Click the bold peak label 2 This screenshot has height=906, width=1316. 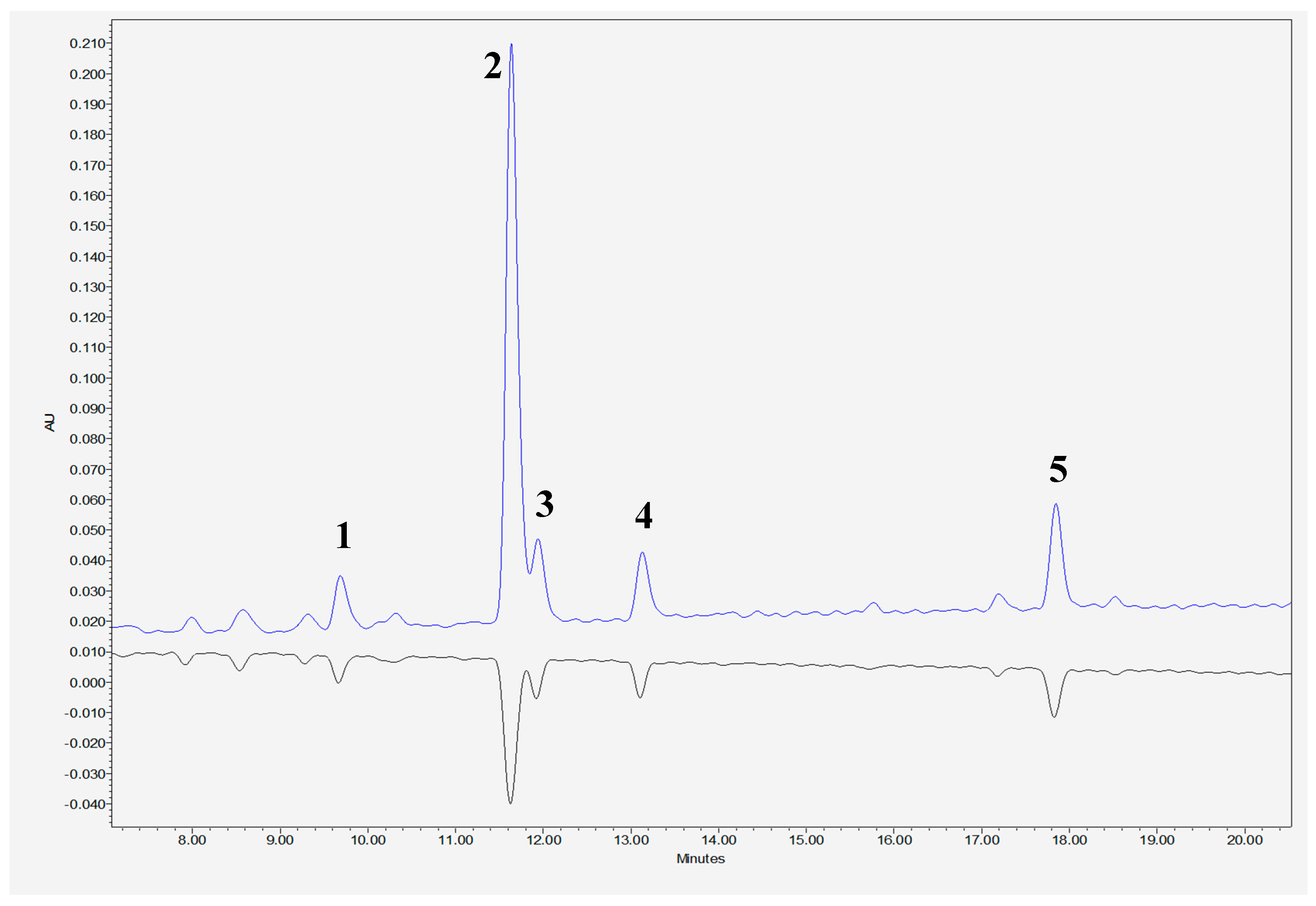[492, 65]
